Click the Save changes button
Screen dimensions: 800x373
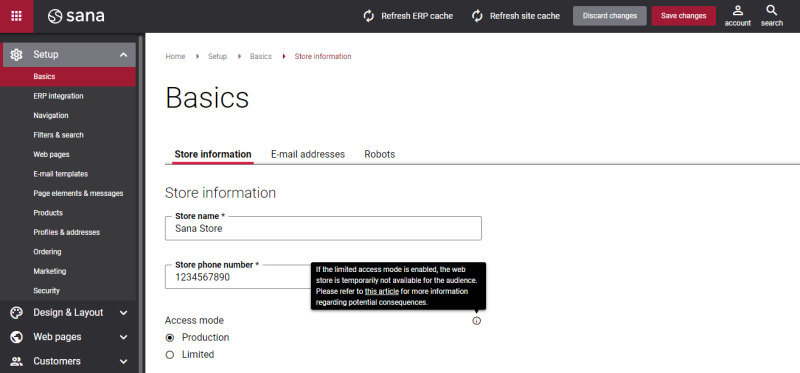coord(684,16)
